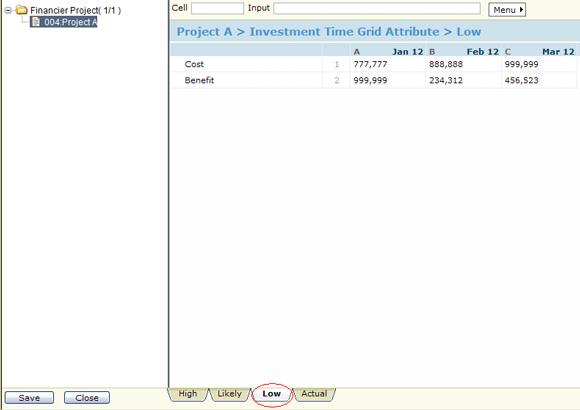Click into the Cell input field

[x=217, y=9]
